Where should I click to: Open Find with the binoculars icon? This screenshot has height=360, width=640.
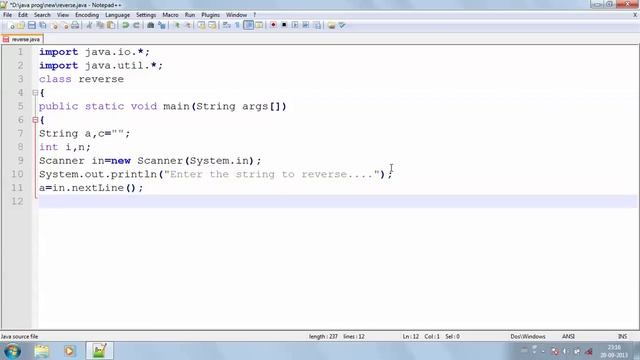click(151, 25)
